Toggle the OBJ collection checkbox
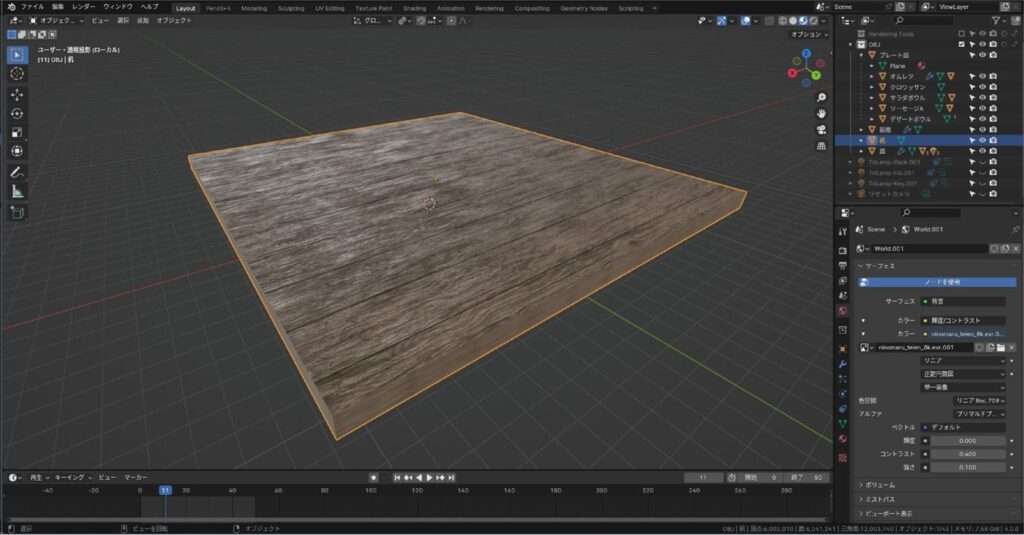 961,44
